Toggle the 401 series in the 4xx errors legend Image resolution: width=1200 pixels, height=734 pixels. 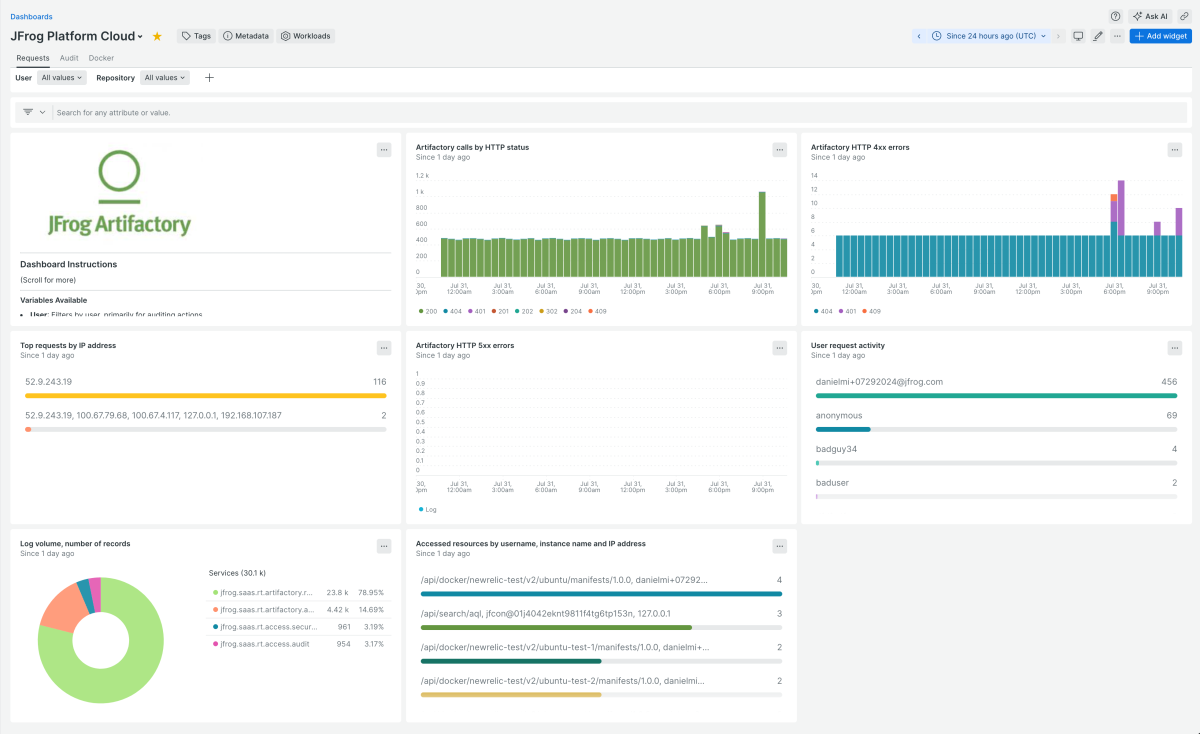click(x=849, y=311)
